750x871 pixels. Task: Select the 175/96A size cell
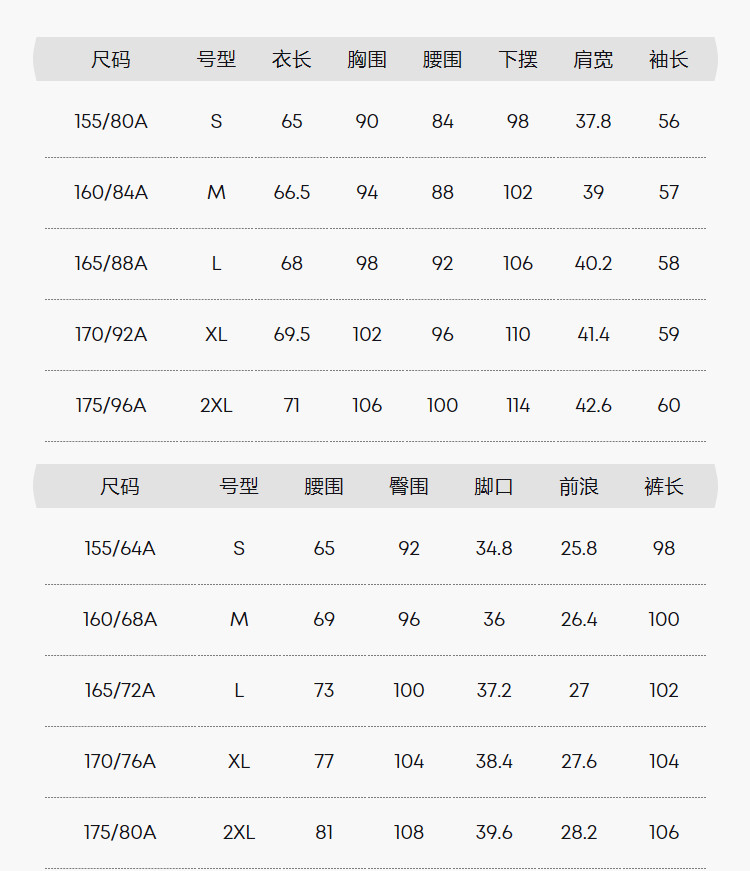pos(111,406)
